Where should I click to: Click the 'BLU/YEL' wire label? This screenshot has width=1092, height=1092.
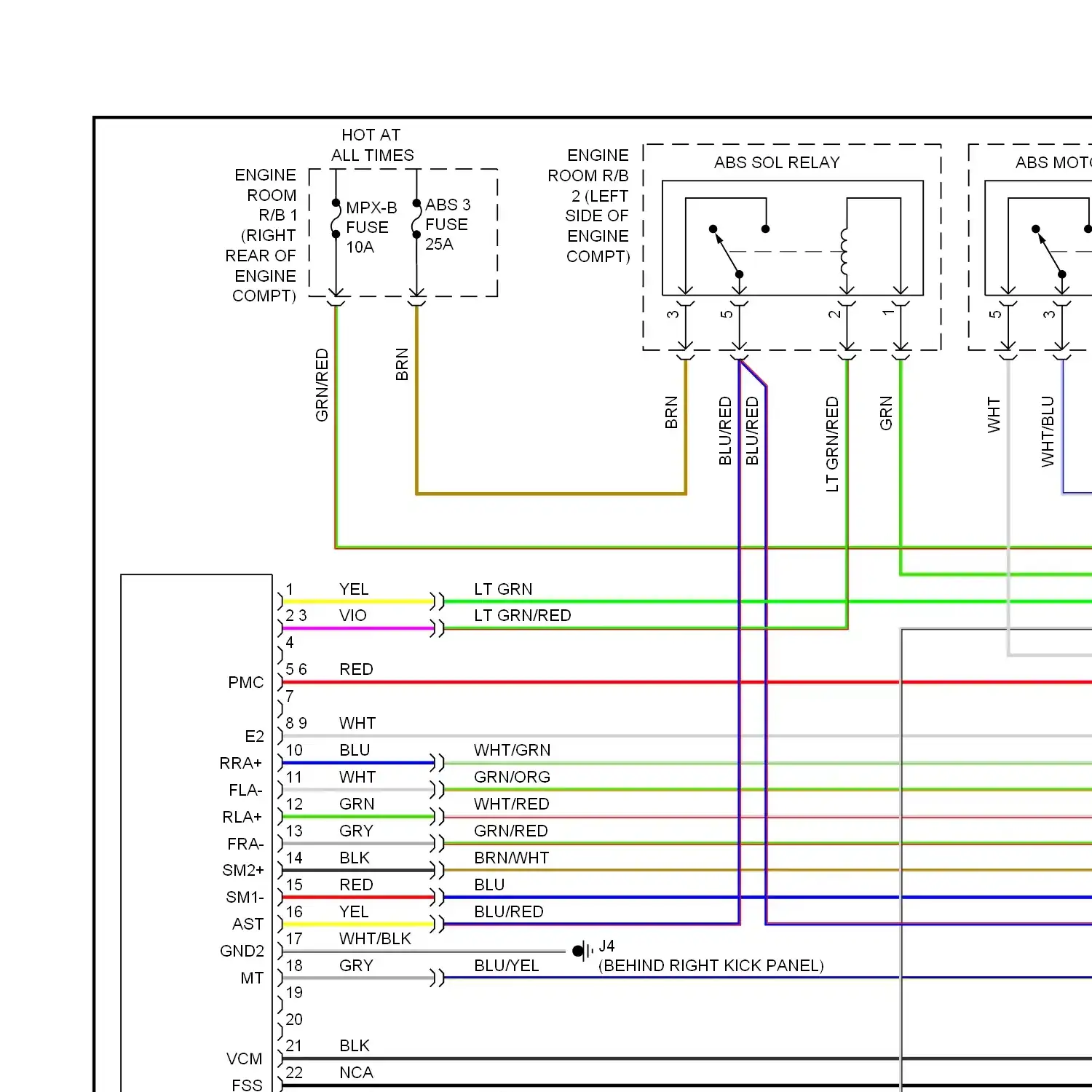pyautogui.click(x=507, y=965)
